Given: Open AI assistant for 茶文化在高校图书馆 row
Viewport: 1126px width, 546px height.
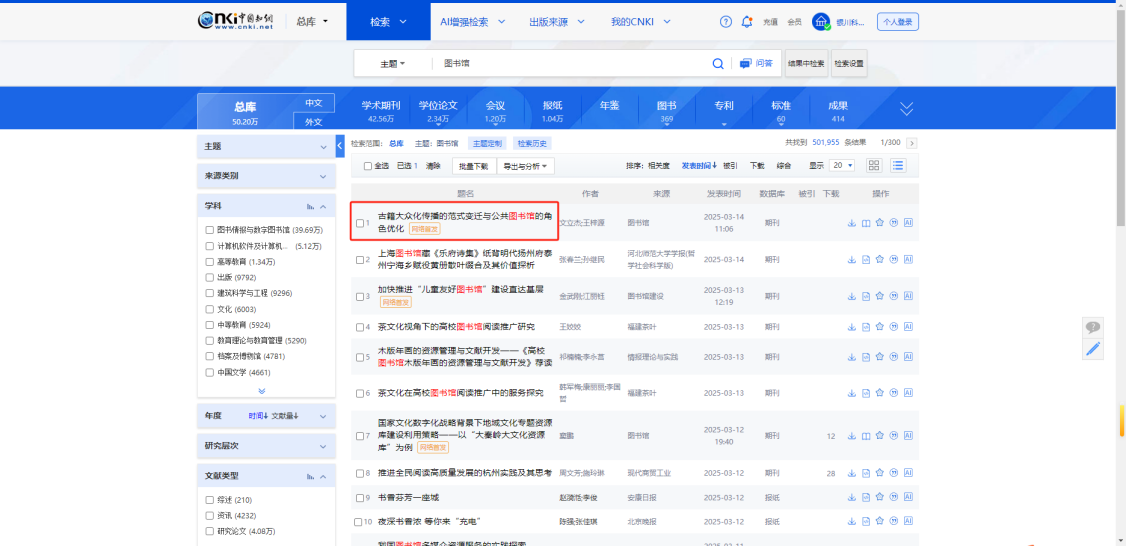Looking at the screenshot, I should pyautogui.click(x=908, y=393).
